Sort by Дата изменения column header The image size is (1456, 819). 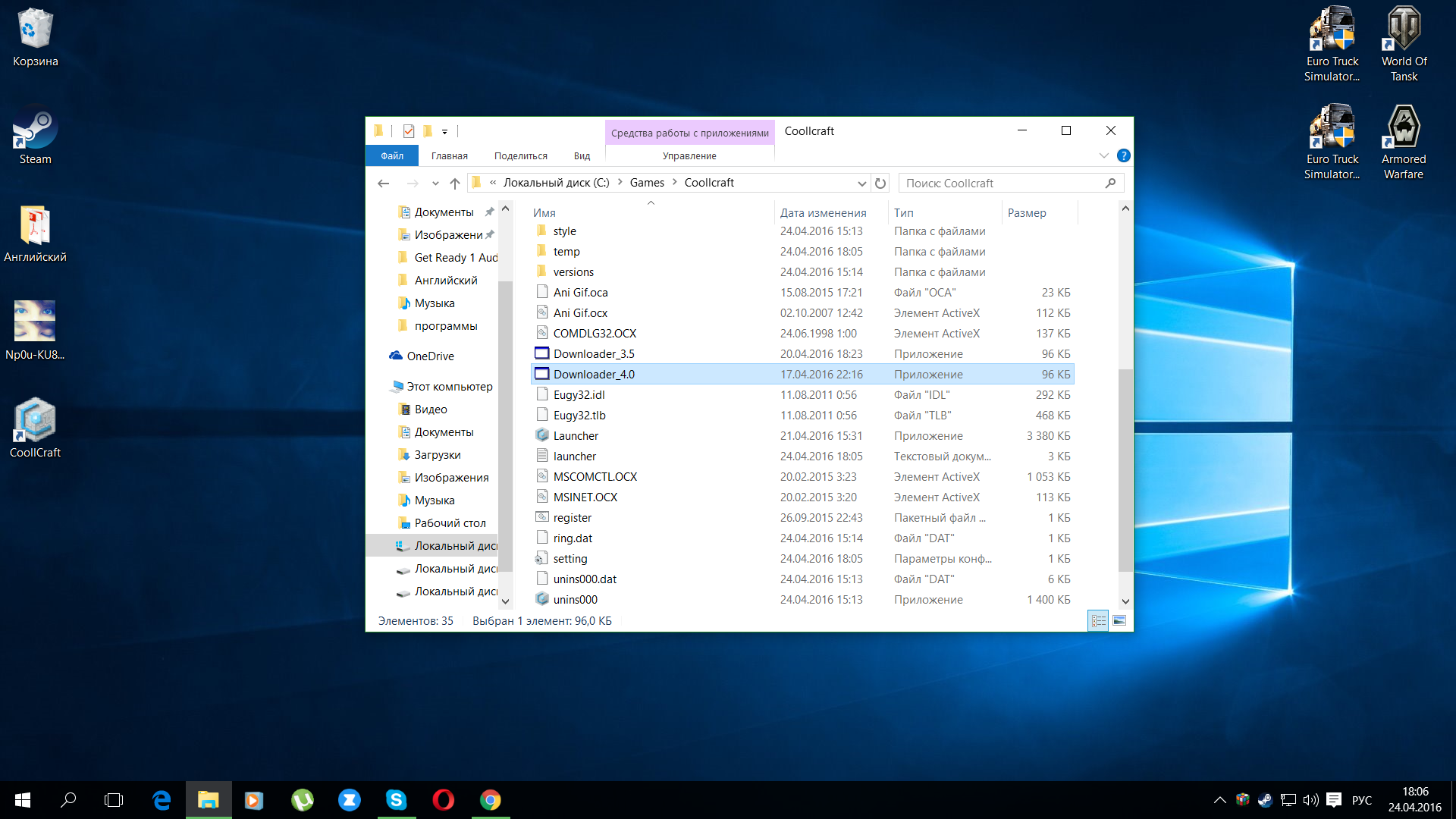coord(823,213)
